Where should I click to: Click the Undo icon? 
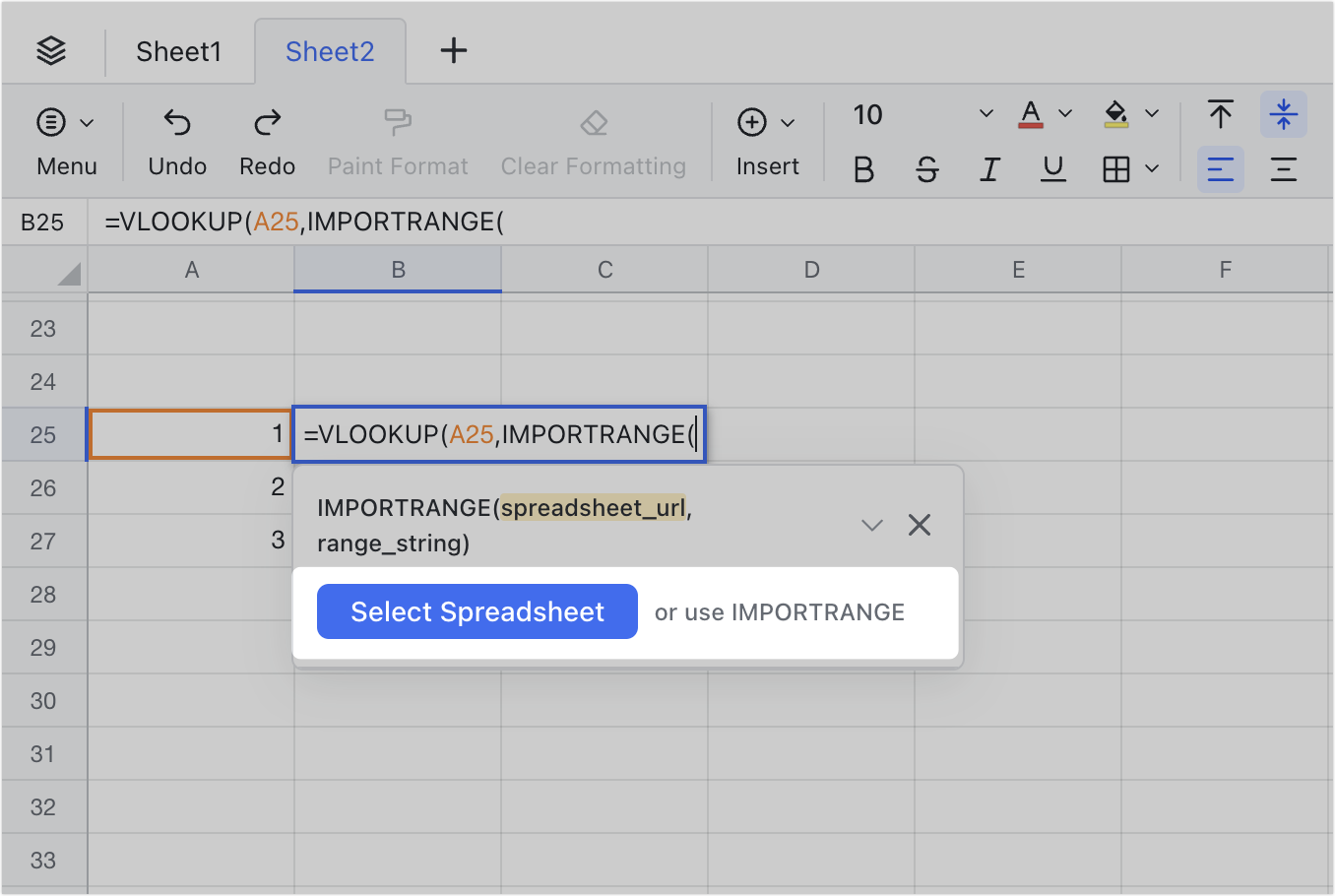coord(176,124)
